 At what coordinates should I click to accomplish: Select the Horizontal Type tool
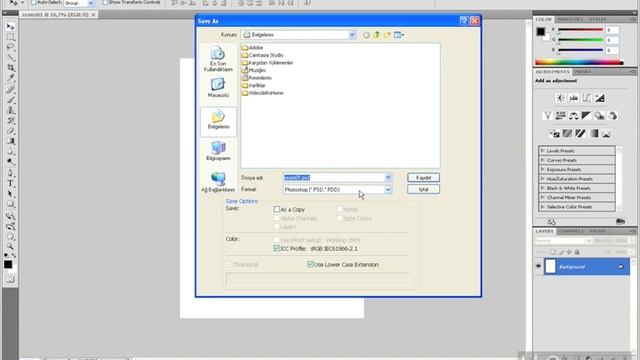point(11,183)
